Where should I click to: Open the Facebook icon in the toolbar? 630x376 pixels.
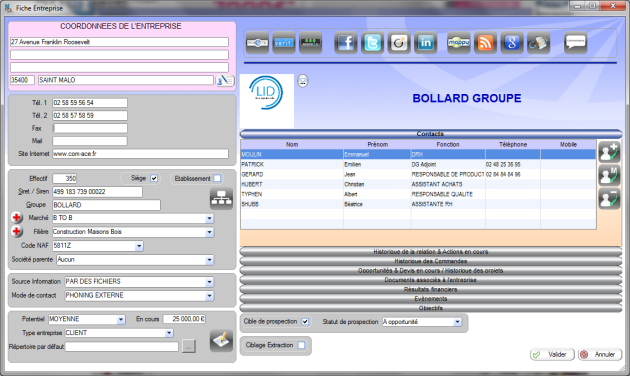tap(346, 42)
